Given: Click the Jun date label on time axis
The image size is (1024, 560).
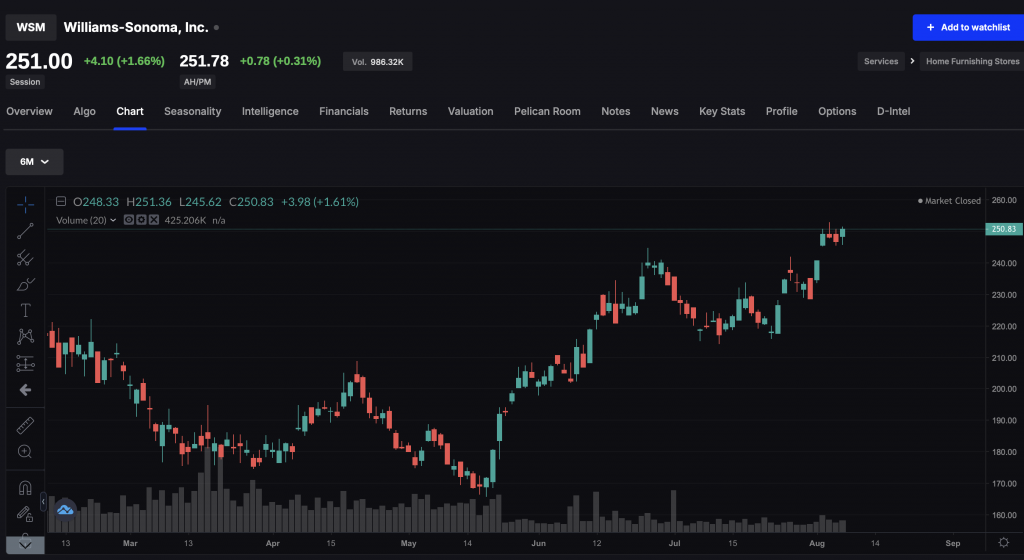Looking at the screenshot, I should click(x=539, y=543).
